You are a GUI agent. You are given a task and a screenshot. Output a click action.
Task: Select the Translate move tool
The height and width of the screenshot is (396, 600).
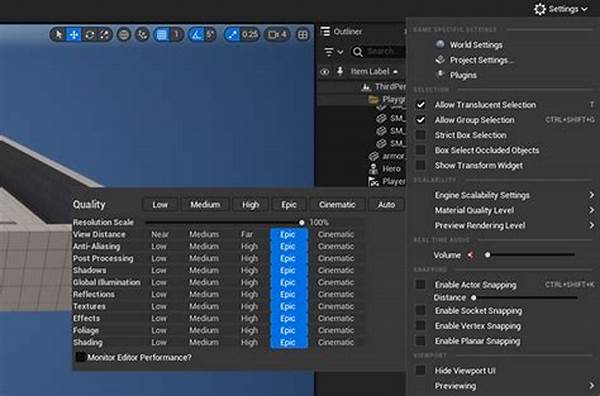coord(74,35)
